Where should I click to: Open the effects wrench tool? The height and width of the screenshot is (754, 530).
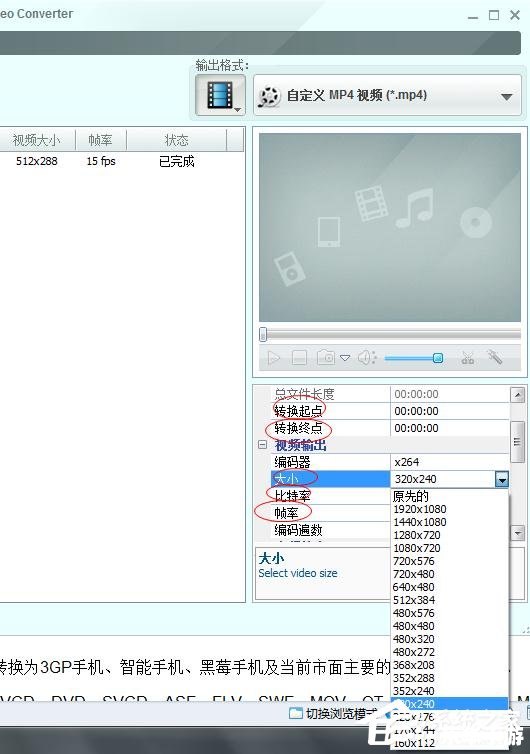point(494,357)
